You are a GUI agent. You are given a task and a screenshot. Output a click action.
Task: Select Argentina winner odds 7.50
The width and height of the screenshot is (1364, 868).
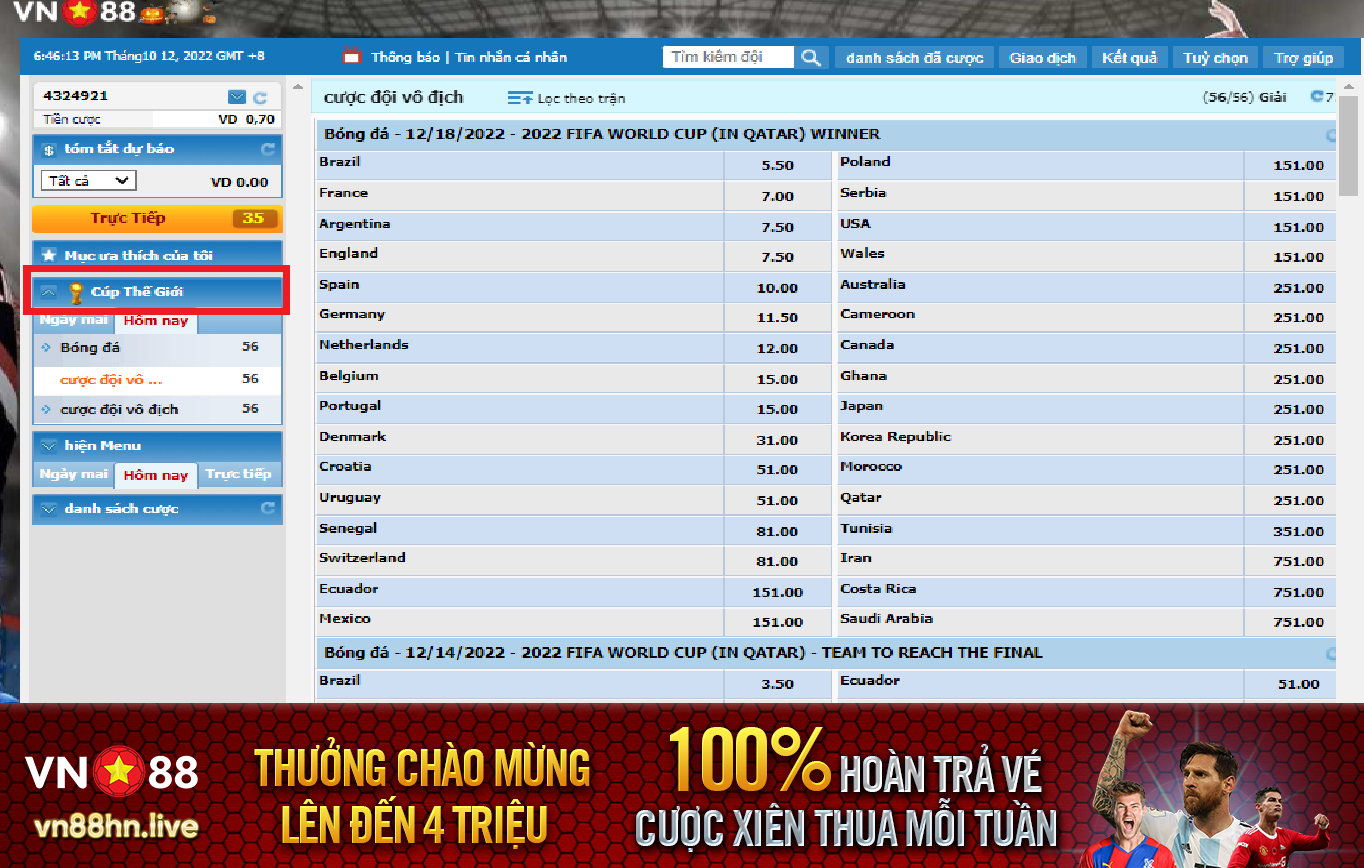pyautogui.click(x=778, y=227)
